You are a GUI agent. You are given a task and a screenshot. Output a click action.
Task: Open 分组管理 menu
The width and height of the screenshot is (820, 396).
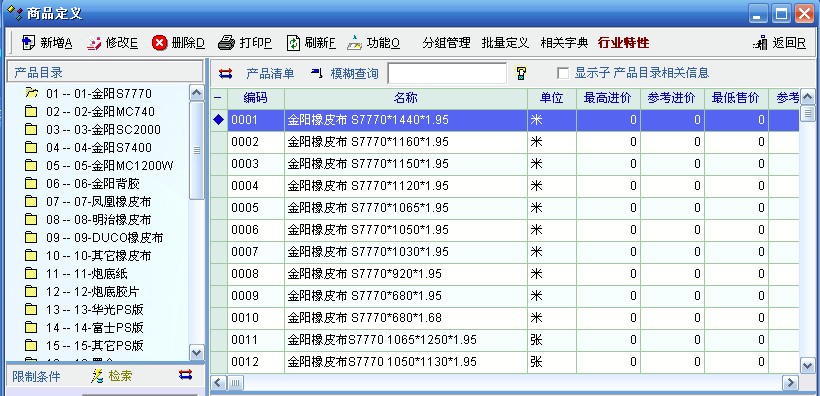coord(447,43)
